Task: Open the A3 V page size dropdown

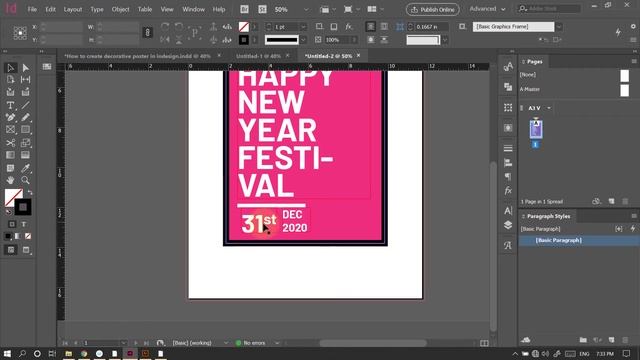Action: click(549, 108)
